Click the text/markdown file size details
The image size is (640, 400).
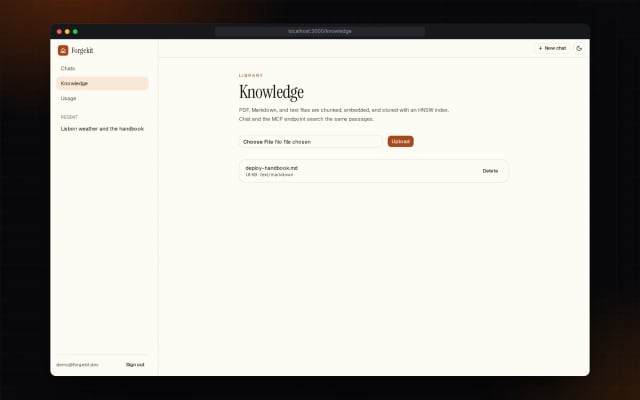click(269, 175)
